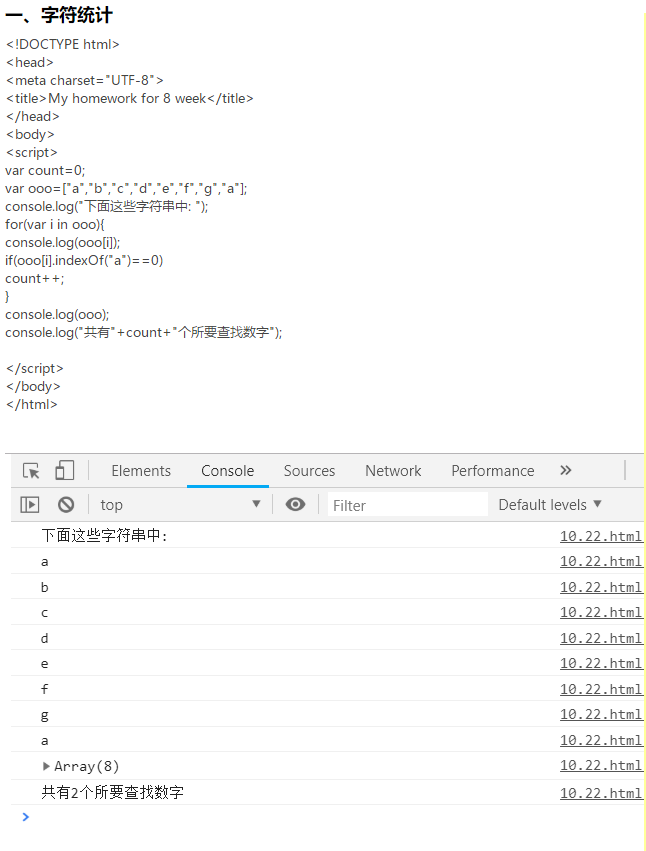Image resolution: width=646 pixels, height=851 pixels.
Task: Open 10.22.html link on the Array(8) row
Action: (x=601, y=765)
